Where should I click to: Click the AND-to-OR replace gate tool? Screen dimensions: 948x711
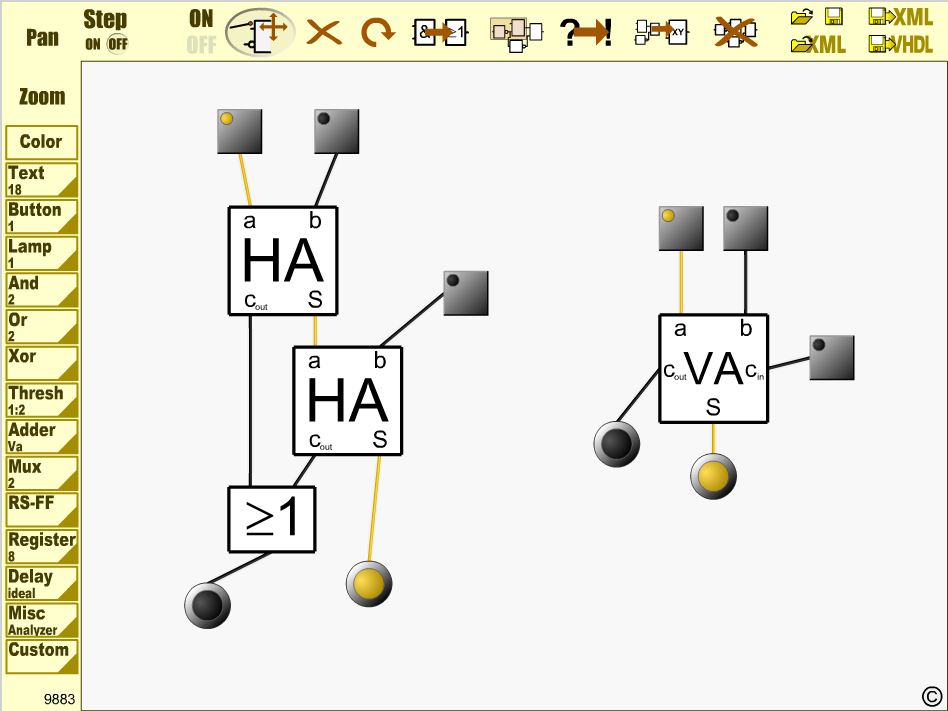(x=441, y=32)
